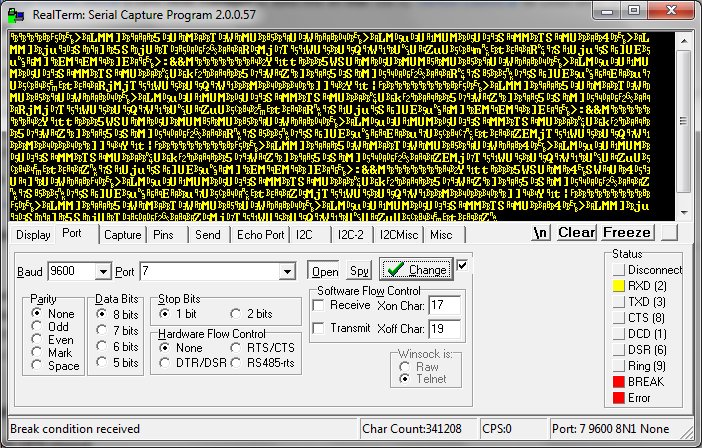Viewport: 702px width, 448px height.
Task: Switch to the I2C-2 tab
Action: pos(351,235)
